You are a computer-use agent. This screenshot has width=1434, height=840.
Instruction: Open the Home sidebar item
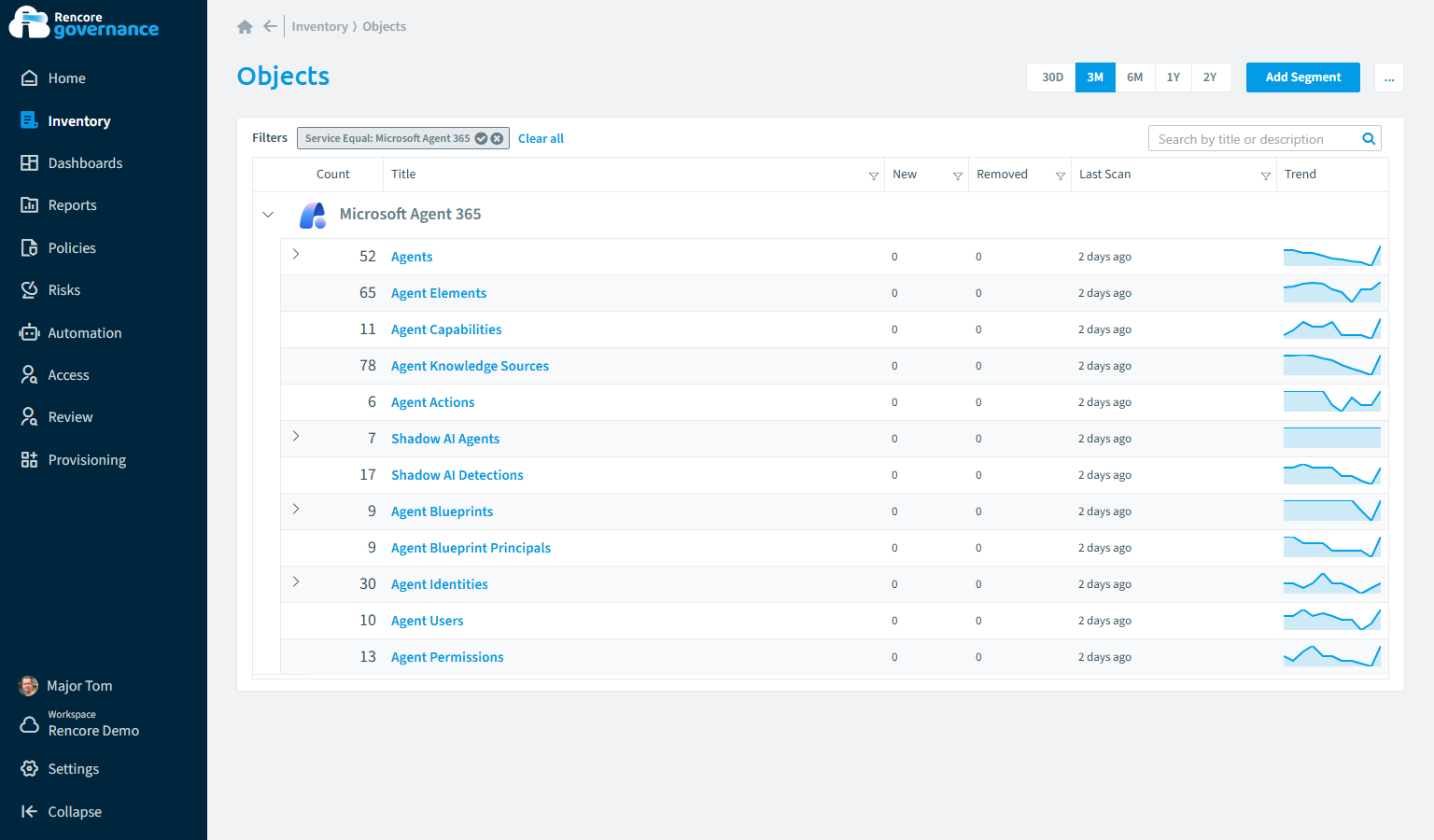66,78
